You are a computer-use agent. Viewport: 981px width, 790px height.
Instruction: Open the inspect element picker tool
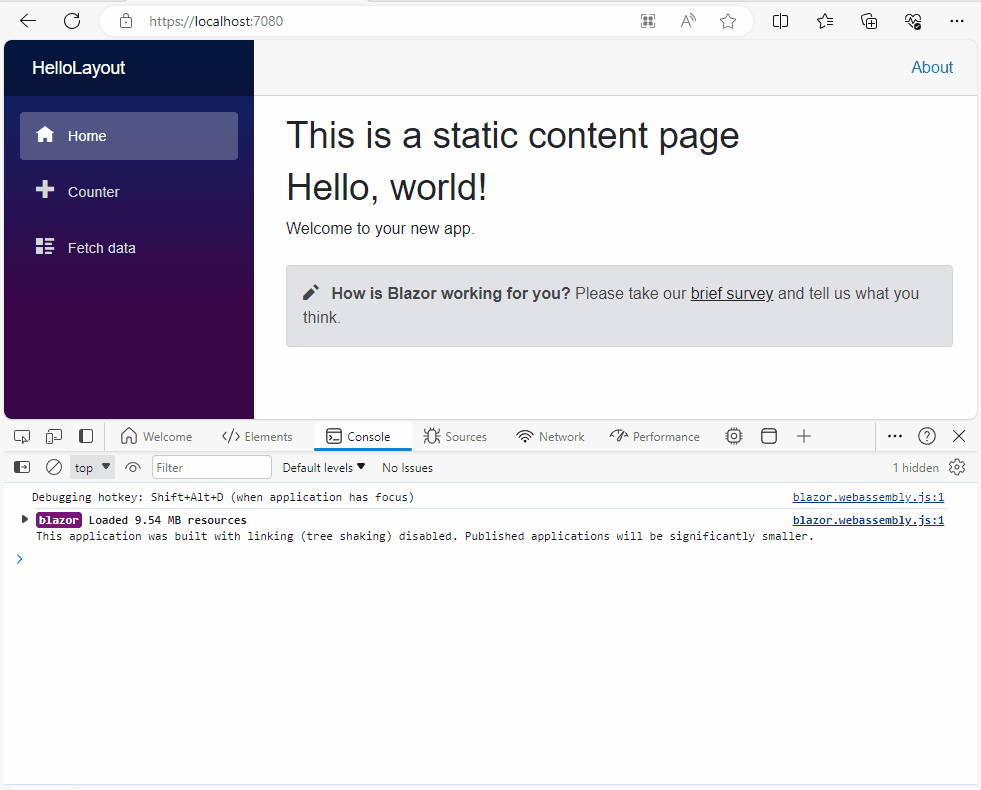(22, 436)
